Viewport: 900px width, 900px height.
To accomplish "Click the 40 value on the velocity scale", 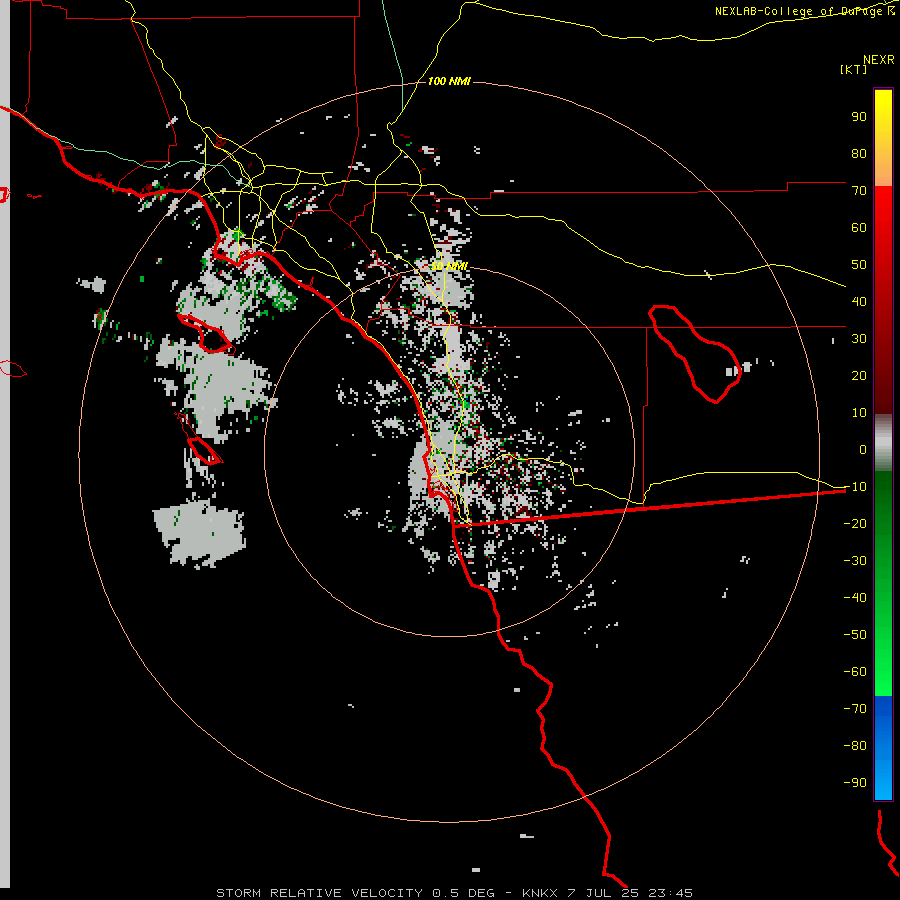I will coord(859,301).
